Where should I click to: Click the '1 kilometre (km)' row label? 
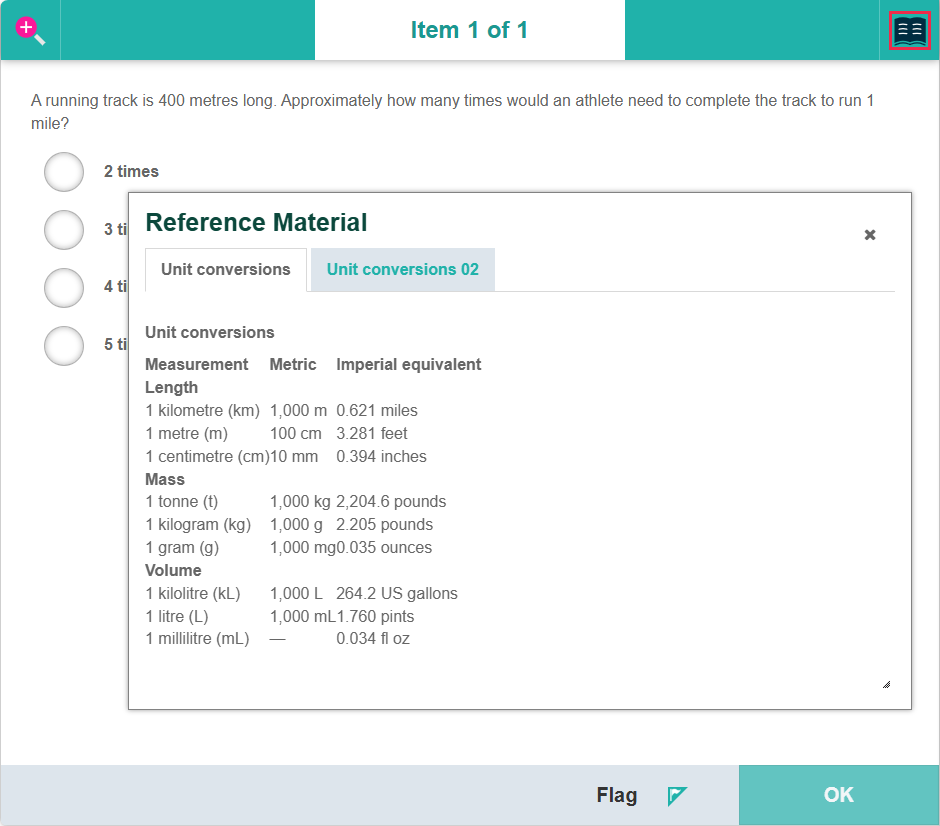(203, 411)
